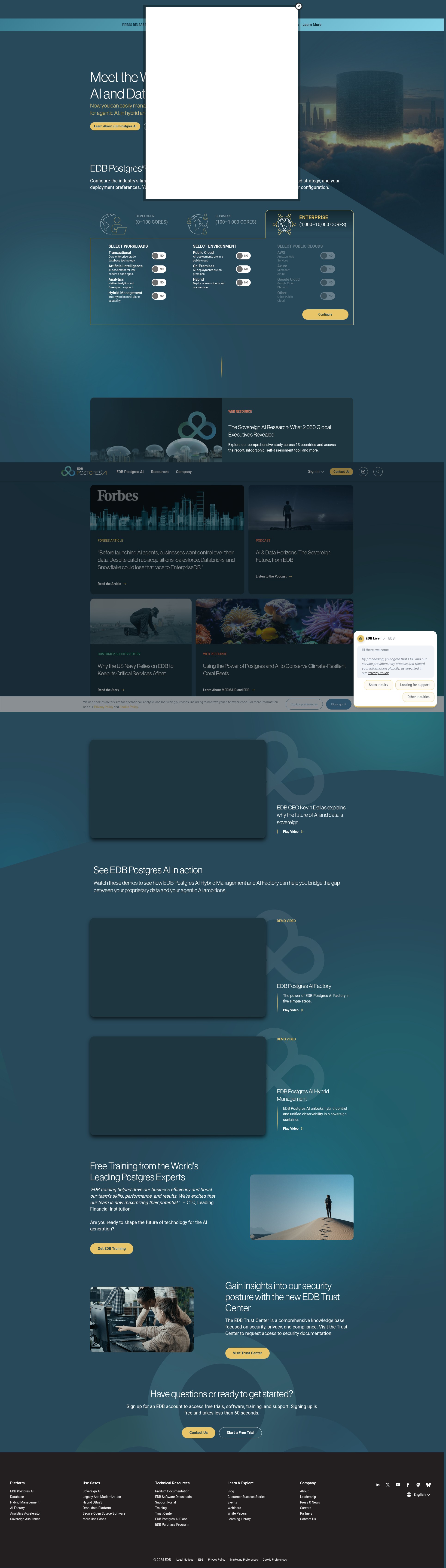This screenshot has width=446, height=1568.
Task: Open the EDB Postgres AI Factory video thumbnail
Action: (178, 967)
